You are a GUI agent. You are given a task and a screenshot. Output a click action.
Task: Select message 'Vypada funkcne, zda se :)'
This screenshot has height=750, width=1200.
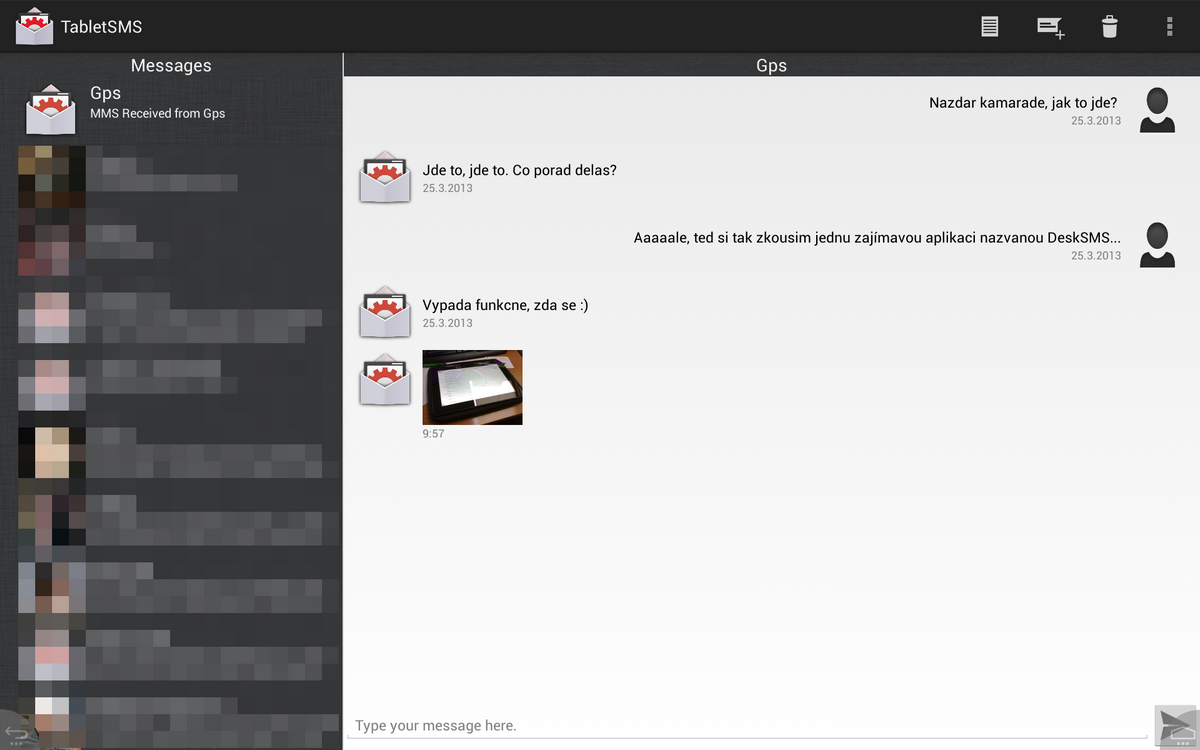[505, 305]
